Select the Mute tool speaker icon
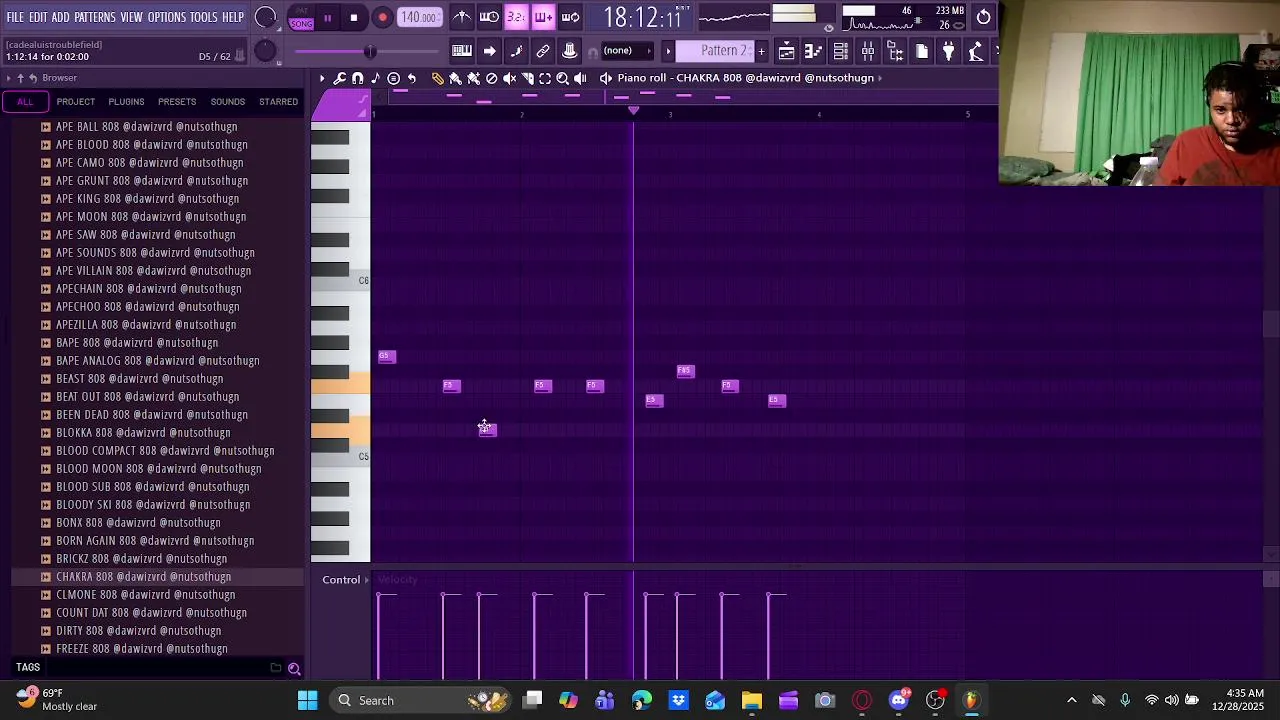 coord(509,78)
